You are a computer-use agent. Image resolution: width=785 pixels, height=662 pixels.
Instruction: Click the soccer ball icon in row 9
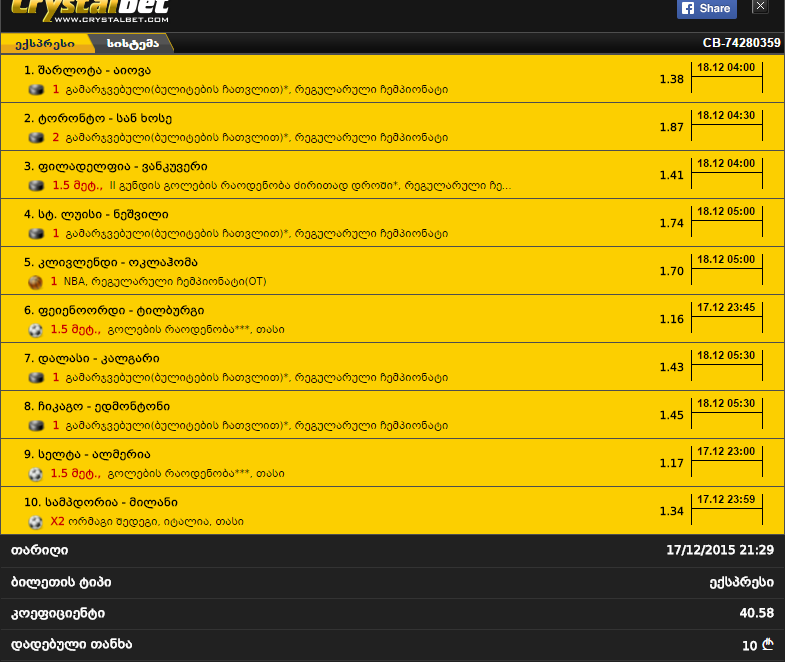point(35,474)
